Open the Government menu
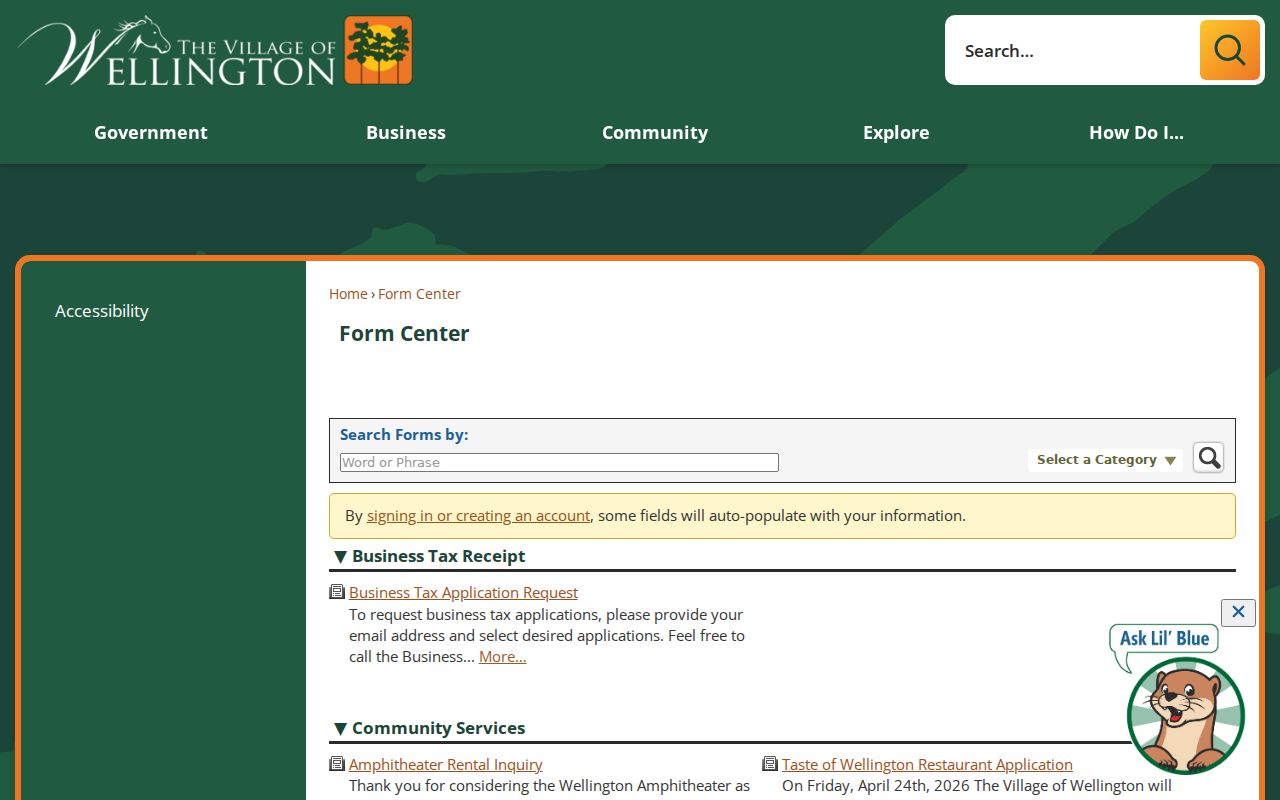This screenshot has width=1280, height=800. tap(151, 132)
